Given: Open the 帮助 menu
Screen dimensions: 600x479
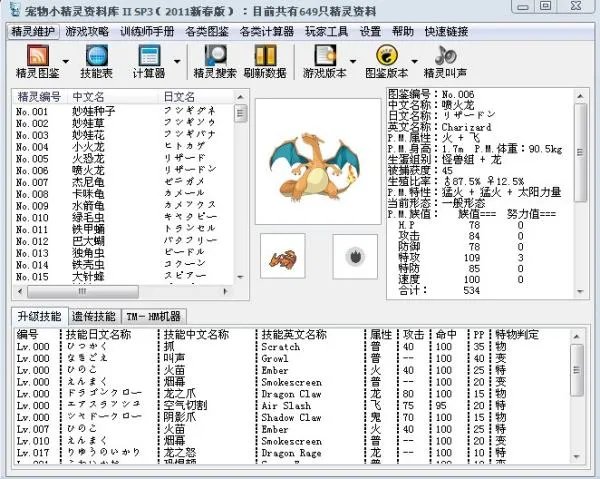Looking at the screenshot, I should point(403,31).
